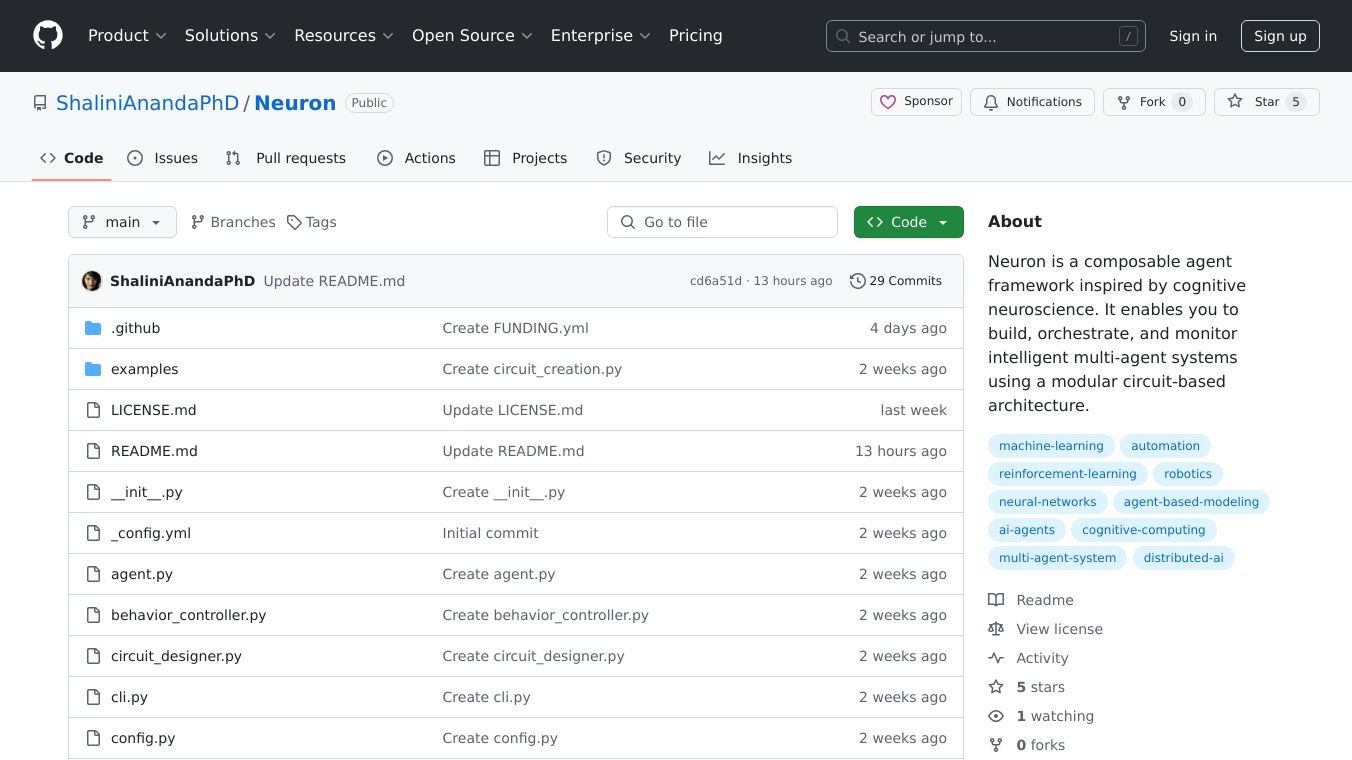The height and width of the screenshot is (760, 1352).
Task: Switch to the Pull requests tab
Action: coord(286,158)
